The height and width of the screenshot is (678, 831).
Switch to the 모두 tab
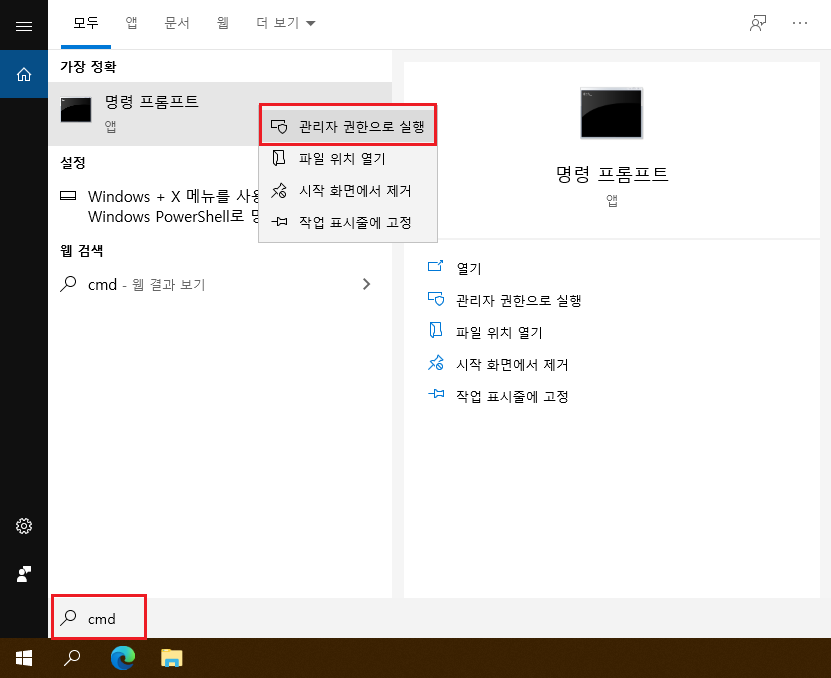pos(86,23)
